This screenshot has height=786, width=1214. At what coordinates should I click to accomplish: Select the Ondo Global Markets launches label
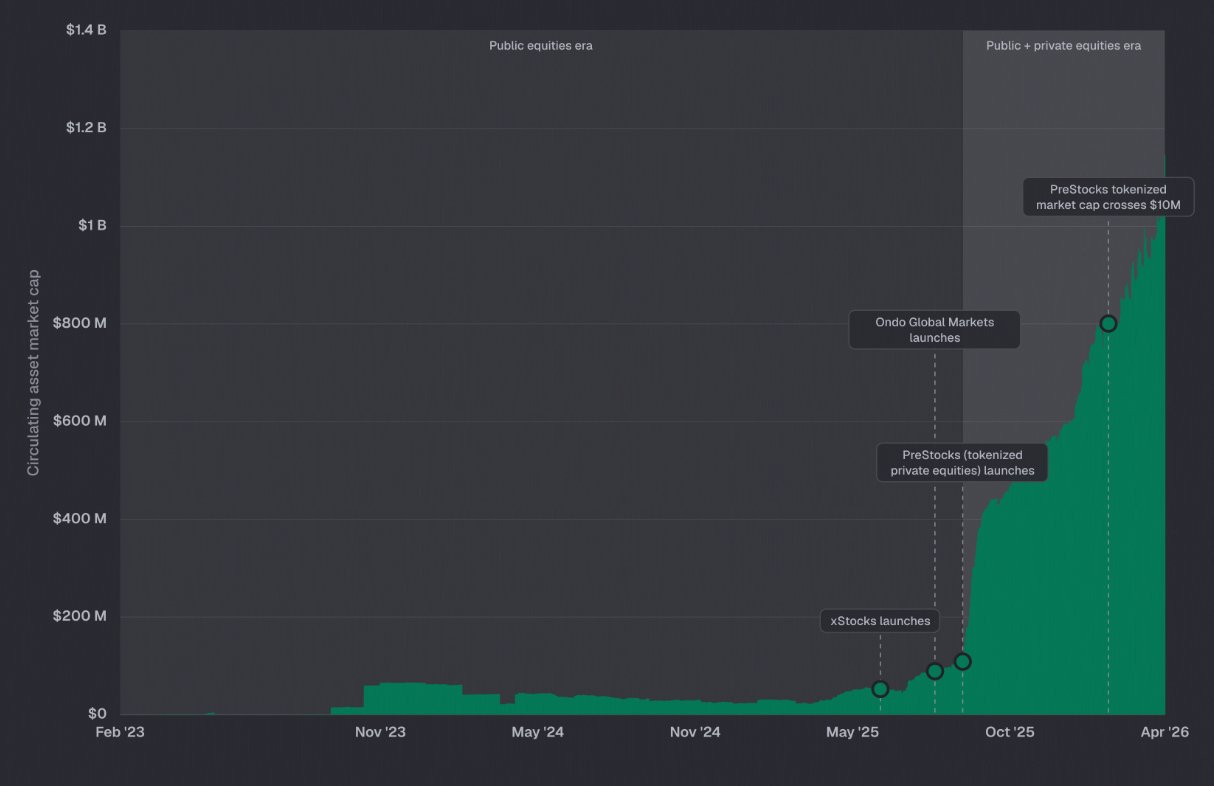point(935,330)
